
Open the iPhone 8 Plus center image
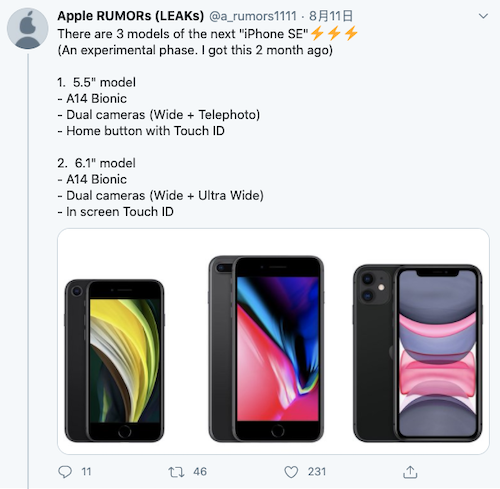click(266, 349)
